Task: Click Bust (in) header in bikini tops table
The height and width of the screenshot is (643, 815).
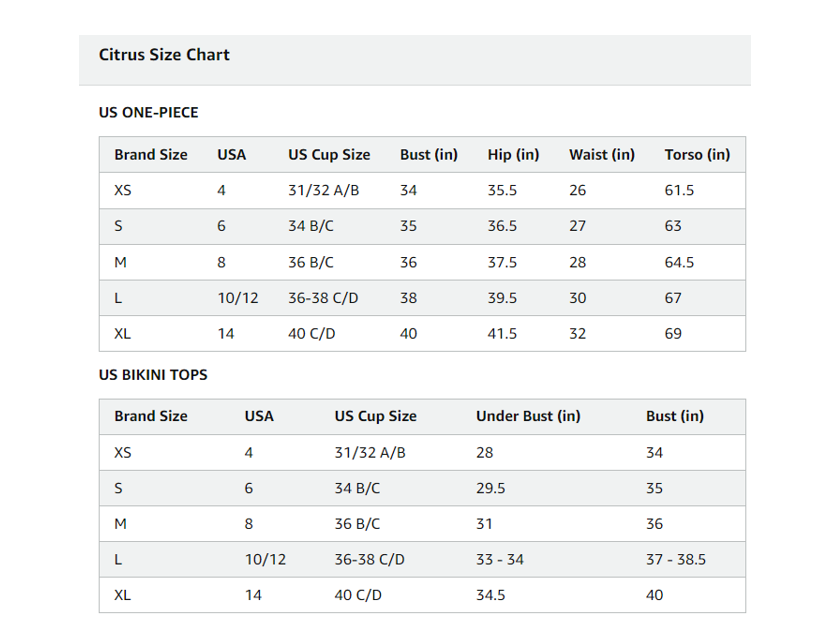Action: (675, 416)
